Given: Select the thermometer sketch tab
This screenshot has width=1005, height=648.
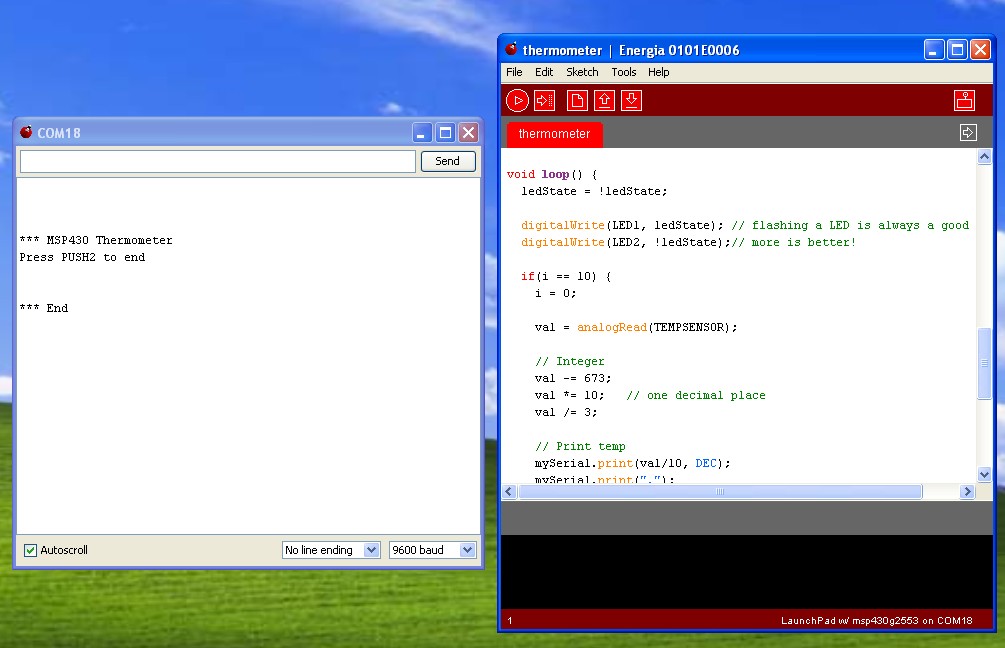Looking at the screenshot, I should point(554,134).
